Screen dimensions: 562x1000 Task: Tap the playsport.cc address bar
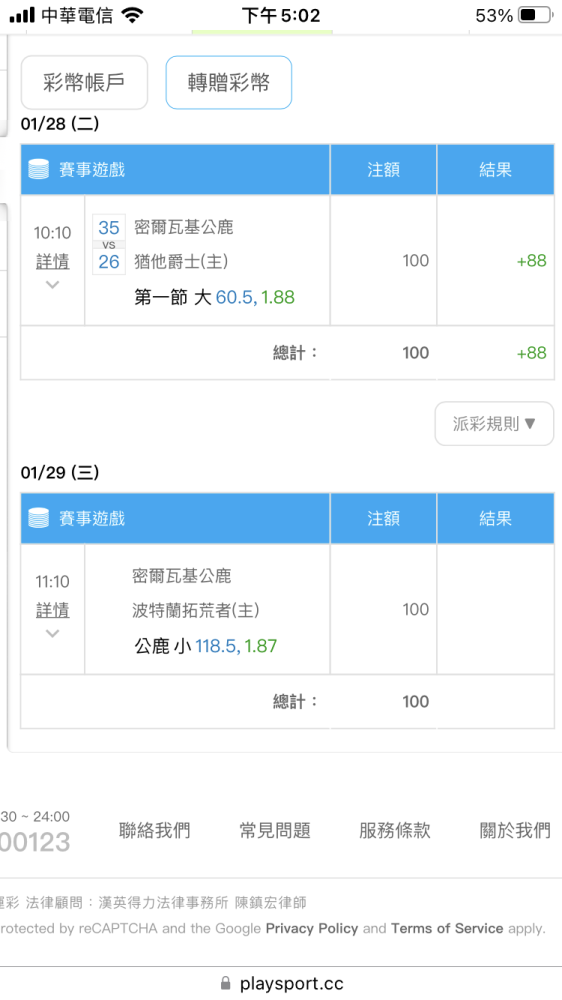pos(281,983)
